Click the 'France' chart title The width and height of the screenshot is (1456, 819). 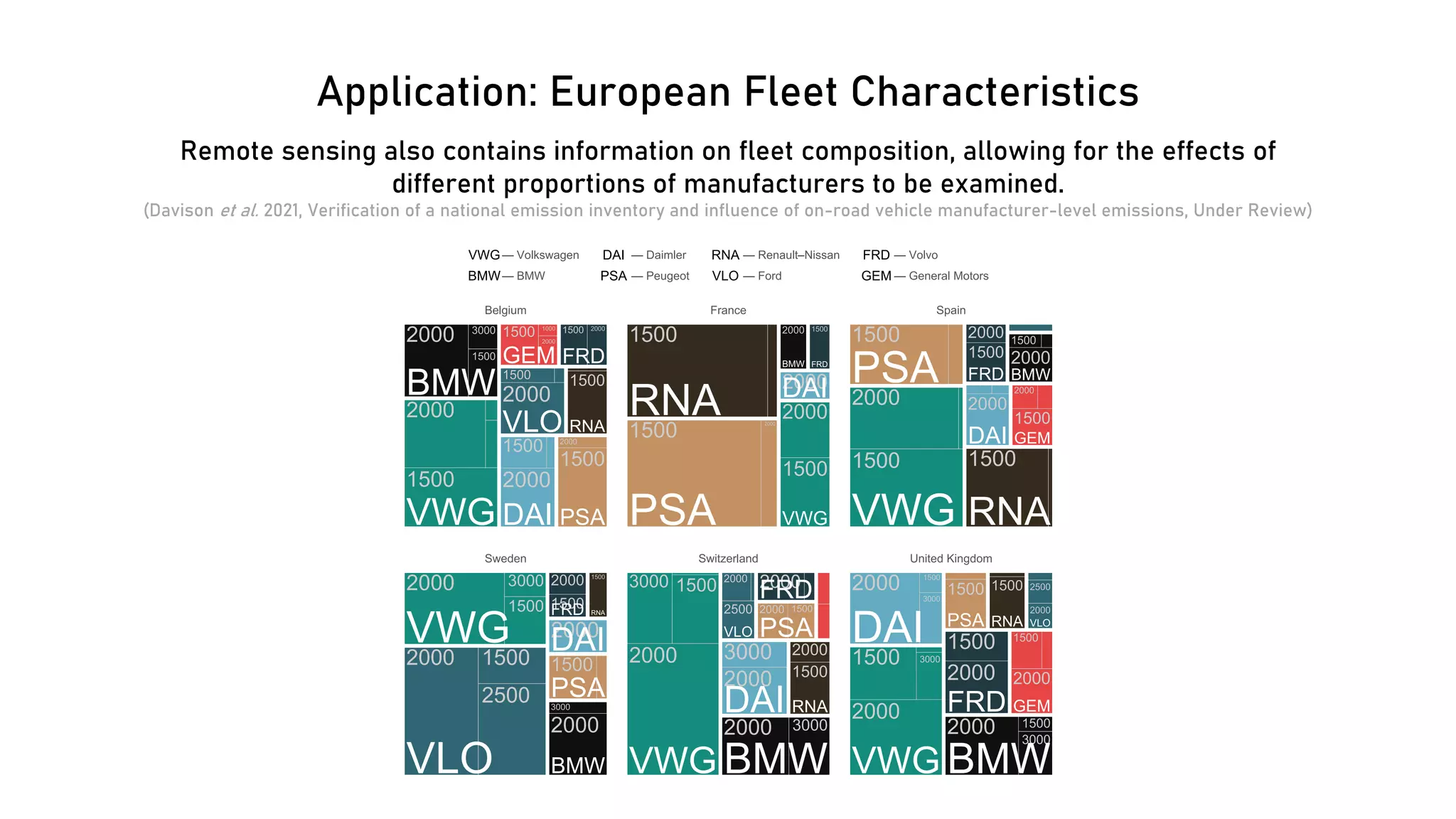[x=728, y=311]
